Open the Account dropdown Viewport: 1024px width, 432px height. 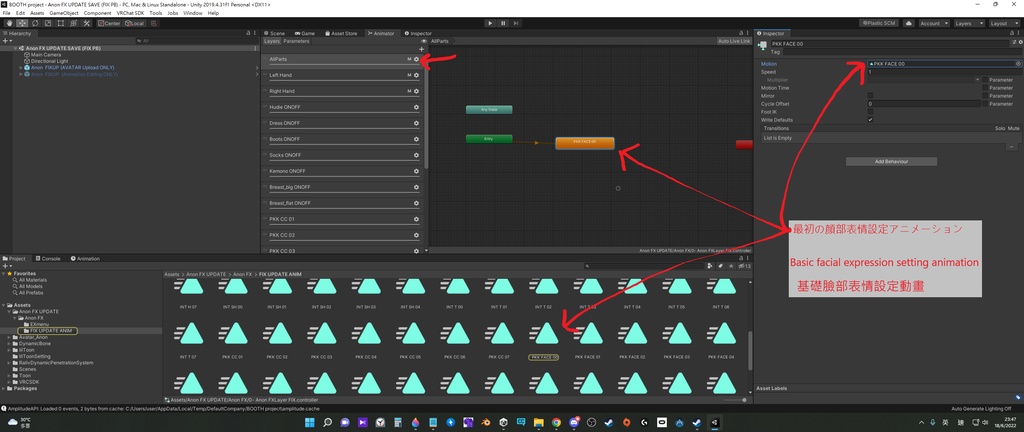pyautogui.click(x=934, y=23)
